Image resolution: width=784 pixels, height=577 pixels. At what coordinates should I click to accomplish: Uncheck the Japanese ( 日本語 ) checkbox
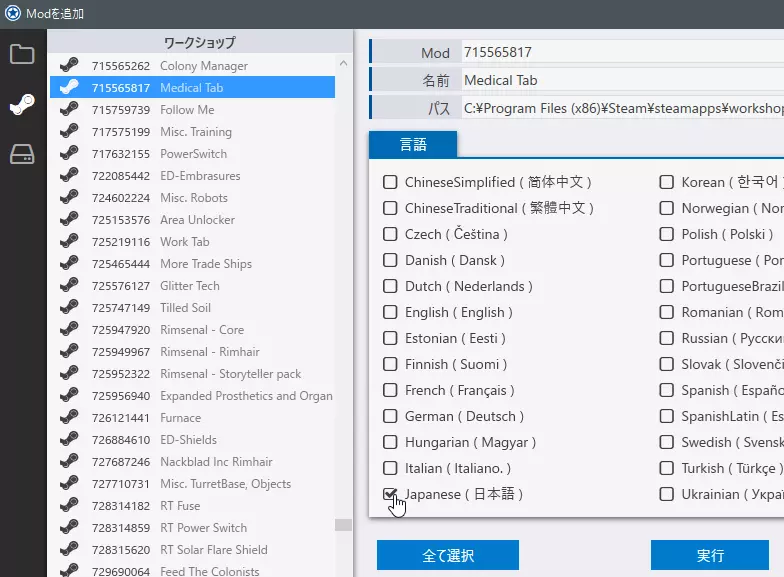pos(390,494)
